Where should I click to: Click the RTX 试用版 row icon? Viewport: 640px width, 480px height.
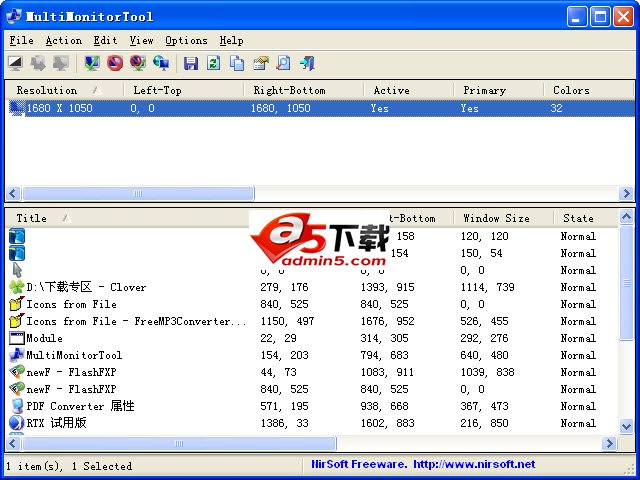pyautogui.click(x=17, y=423)
